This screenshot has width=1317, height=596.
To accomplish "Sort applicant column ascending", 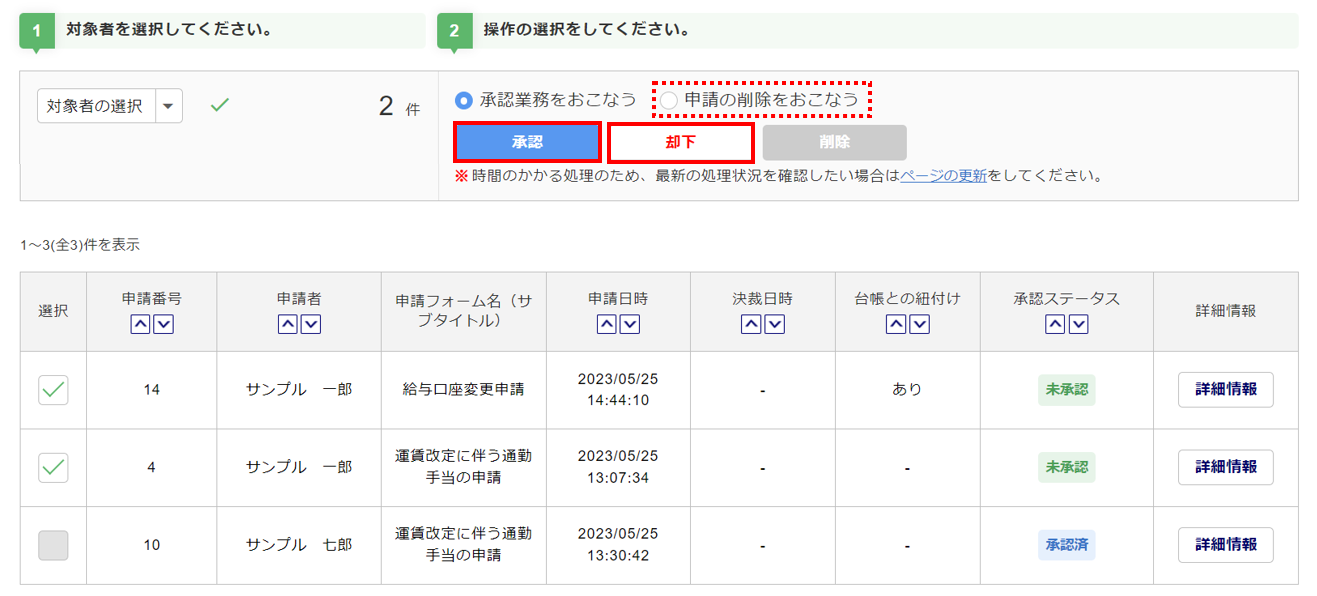I will tap(288, 324).
